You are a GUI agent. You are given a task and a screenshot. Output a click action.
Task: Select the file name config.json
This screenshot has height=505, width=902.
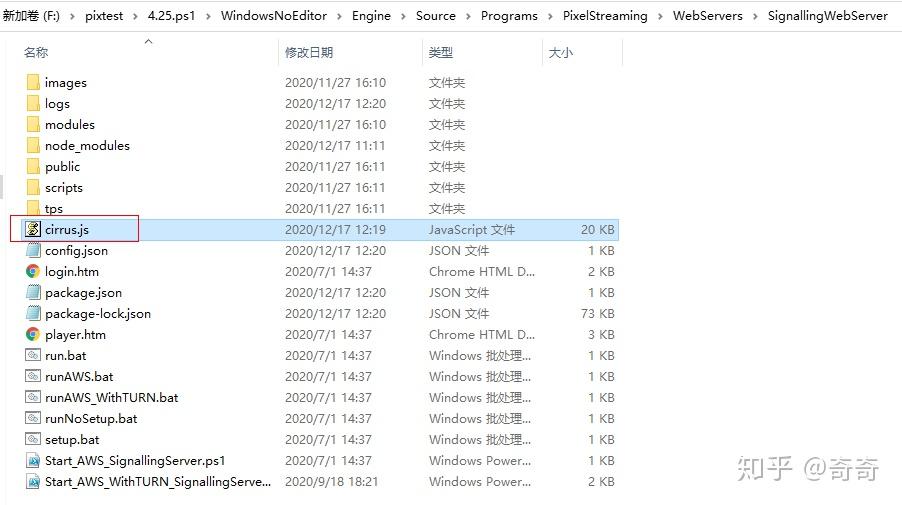(x=77, y=250)
